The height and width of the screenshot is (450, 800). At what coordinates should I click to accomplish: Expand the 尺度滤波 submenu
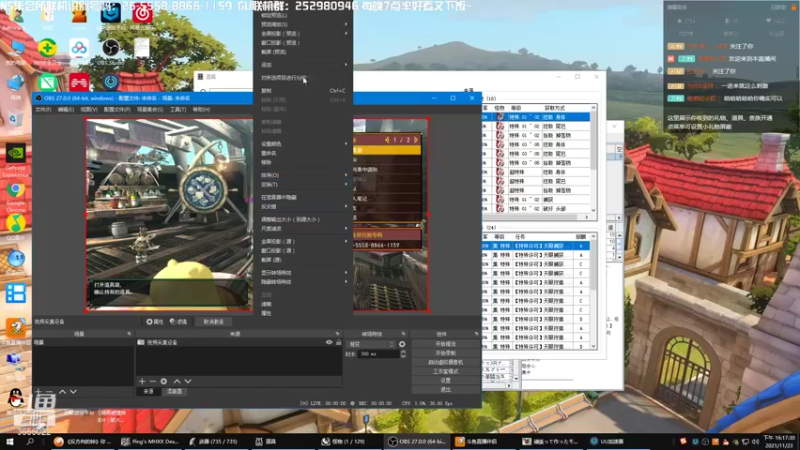click(x=303, y=229)
